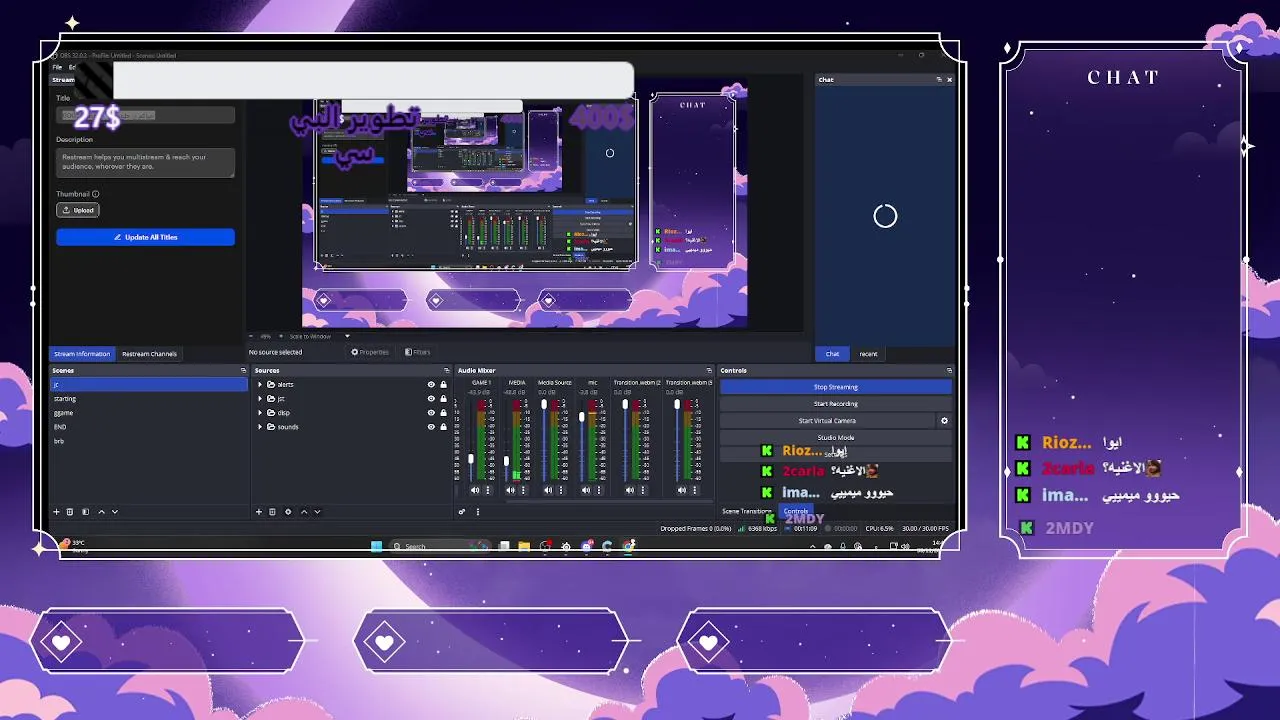Click Start Virtual Camera button

(827, 421)
